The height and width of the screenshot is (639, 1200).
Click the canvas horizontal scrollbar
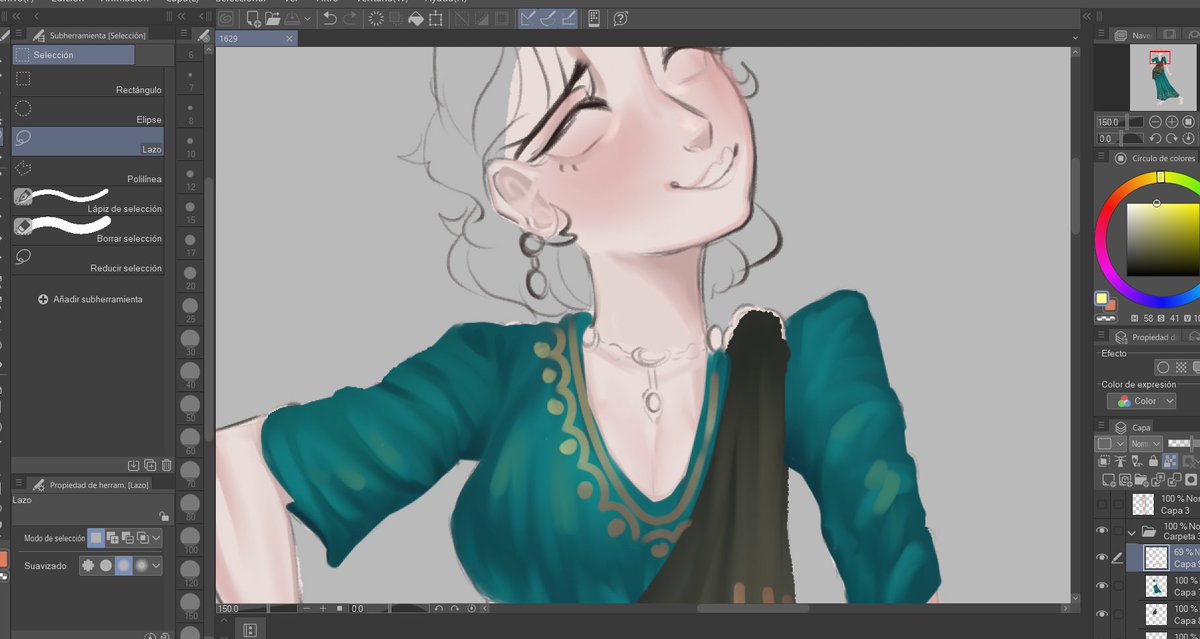click(x=752, y=608)
